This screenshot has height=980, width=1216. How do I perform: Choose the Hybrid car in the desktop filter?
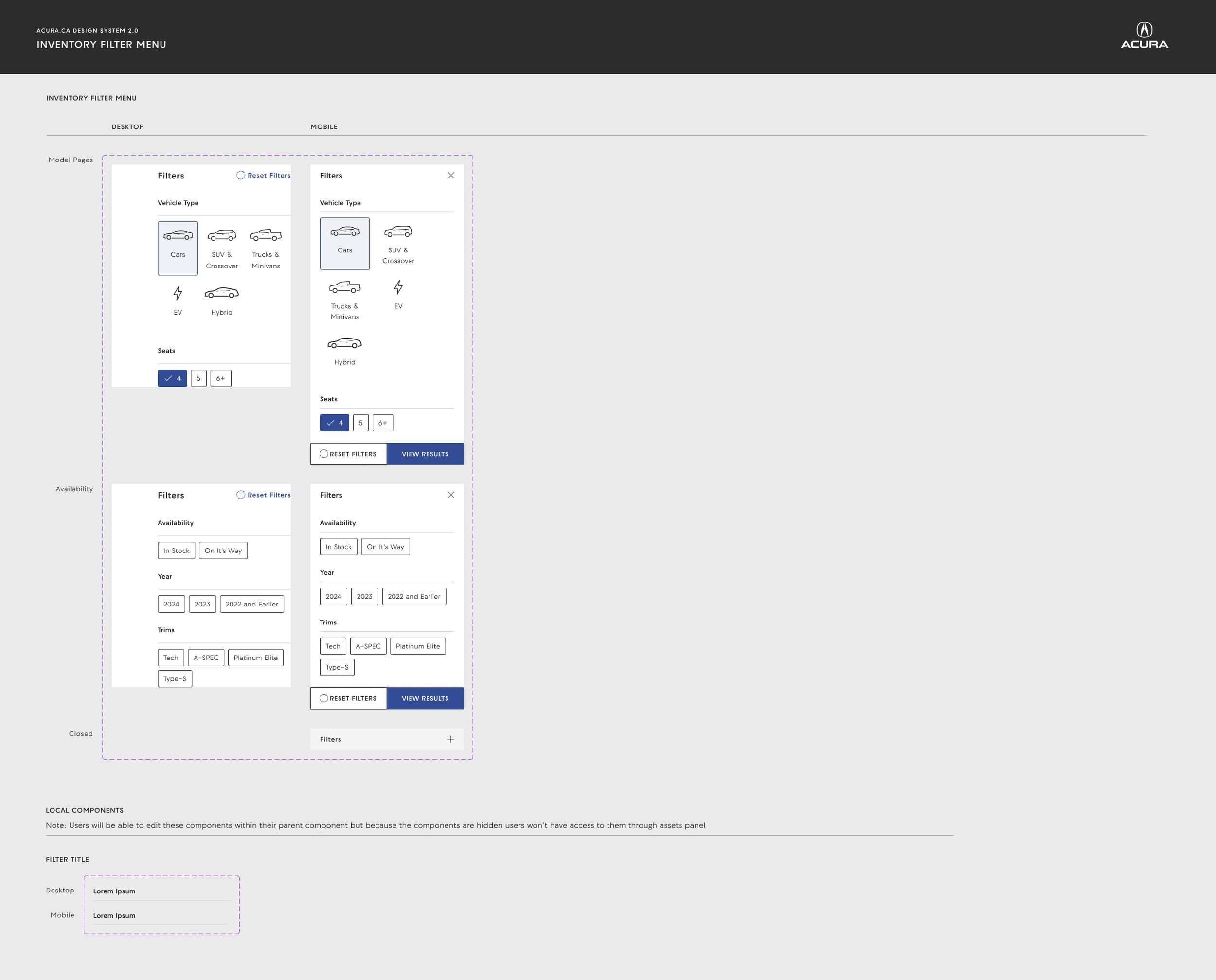[x=222, y=301]
